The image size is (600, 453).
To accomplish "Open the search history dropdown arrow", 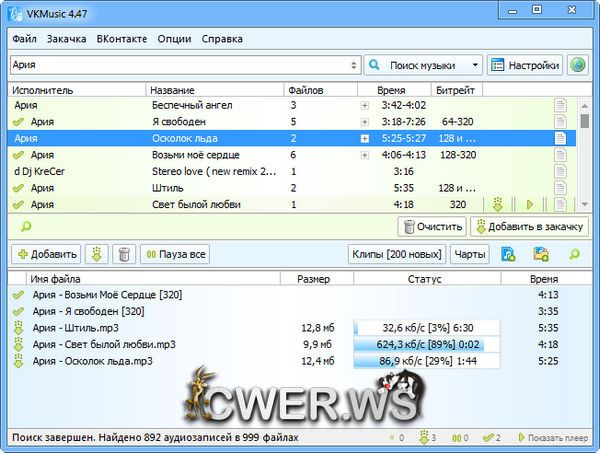I will click(354, 65).
